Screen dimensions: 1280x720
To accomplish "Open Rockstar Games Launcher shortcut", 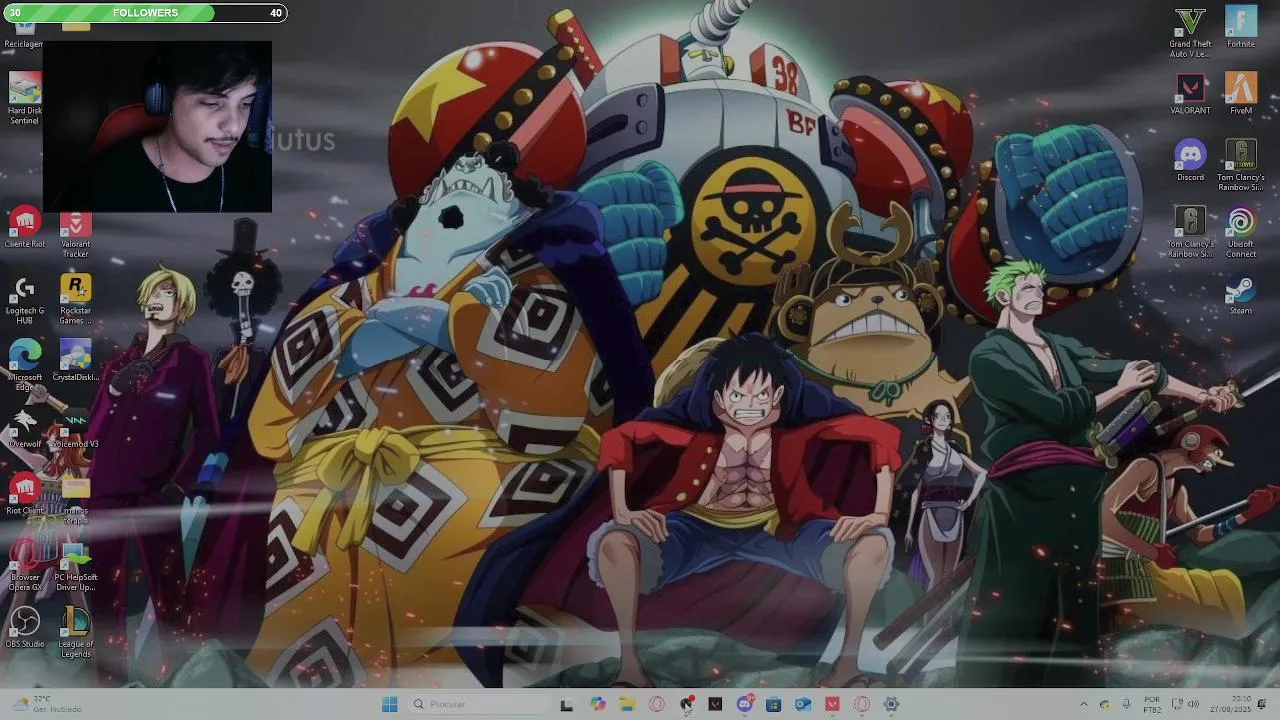I will pyautogui.click(x=75, y=300).
